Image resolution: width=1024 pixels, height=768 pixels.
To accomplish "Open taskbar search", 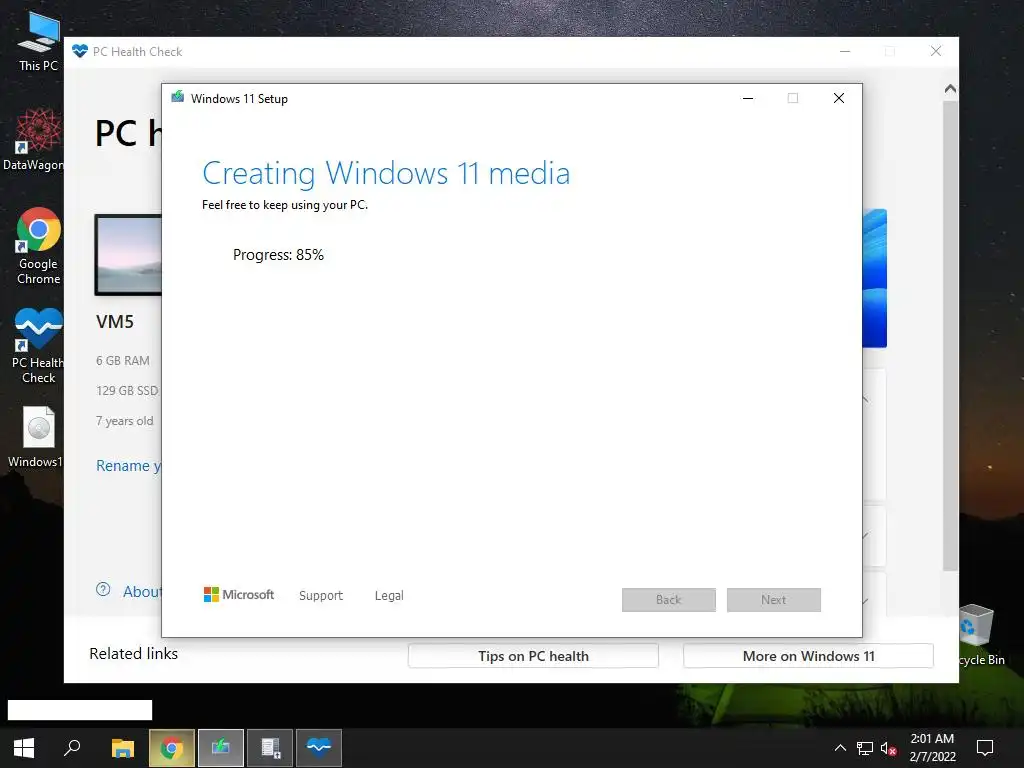I will 72,748.
